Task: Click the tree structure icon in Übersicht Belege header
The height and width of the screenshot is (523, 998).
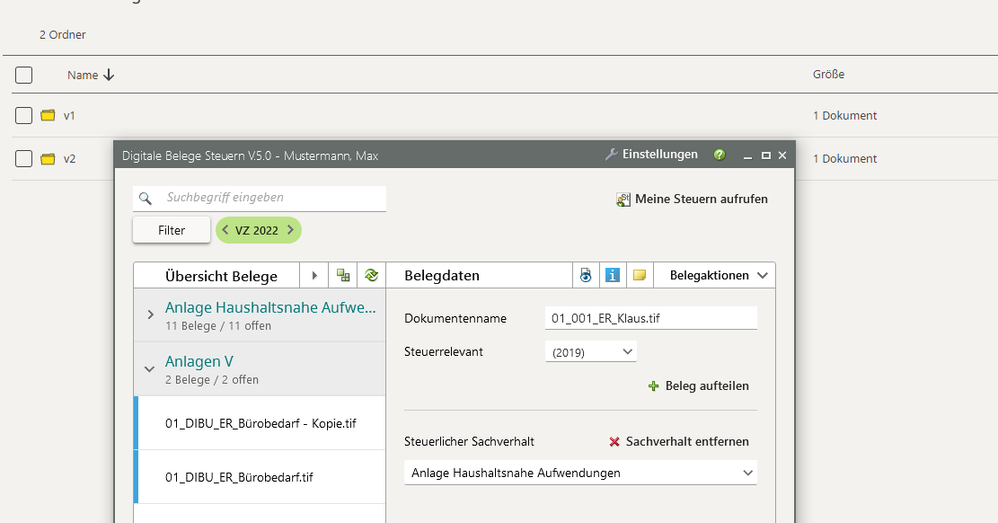Action: 343,275
